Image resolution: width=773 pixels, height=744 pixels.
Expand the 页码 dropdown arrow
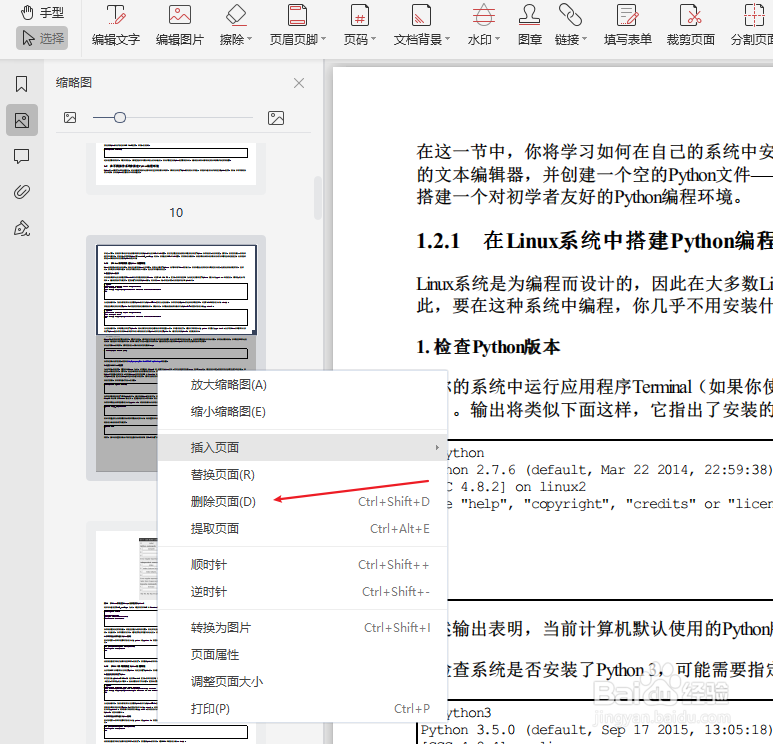pos(373,38)
